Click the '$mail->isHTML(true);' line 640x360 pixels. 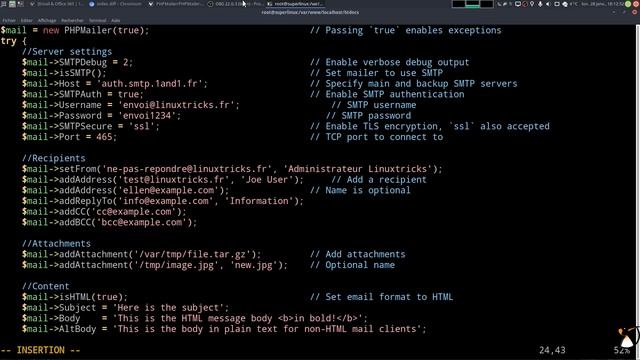75,297
